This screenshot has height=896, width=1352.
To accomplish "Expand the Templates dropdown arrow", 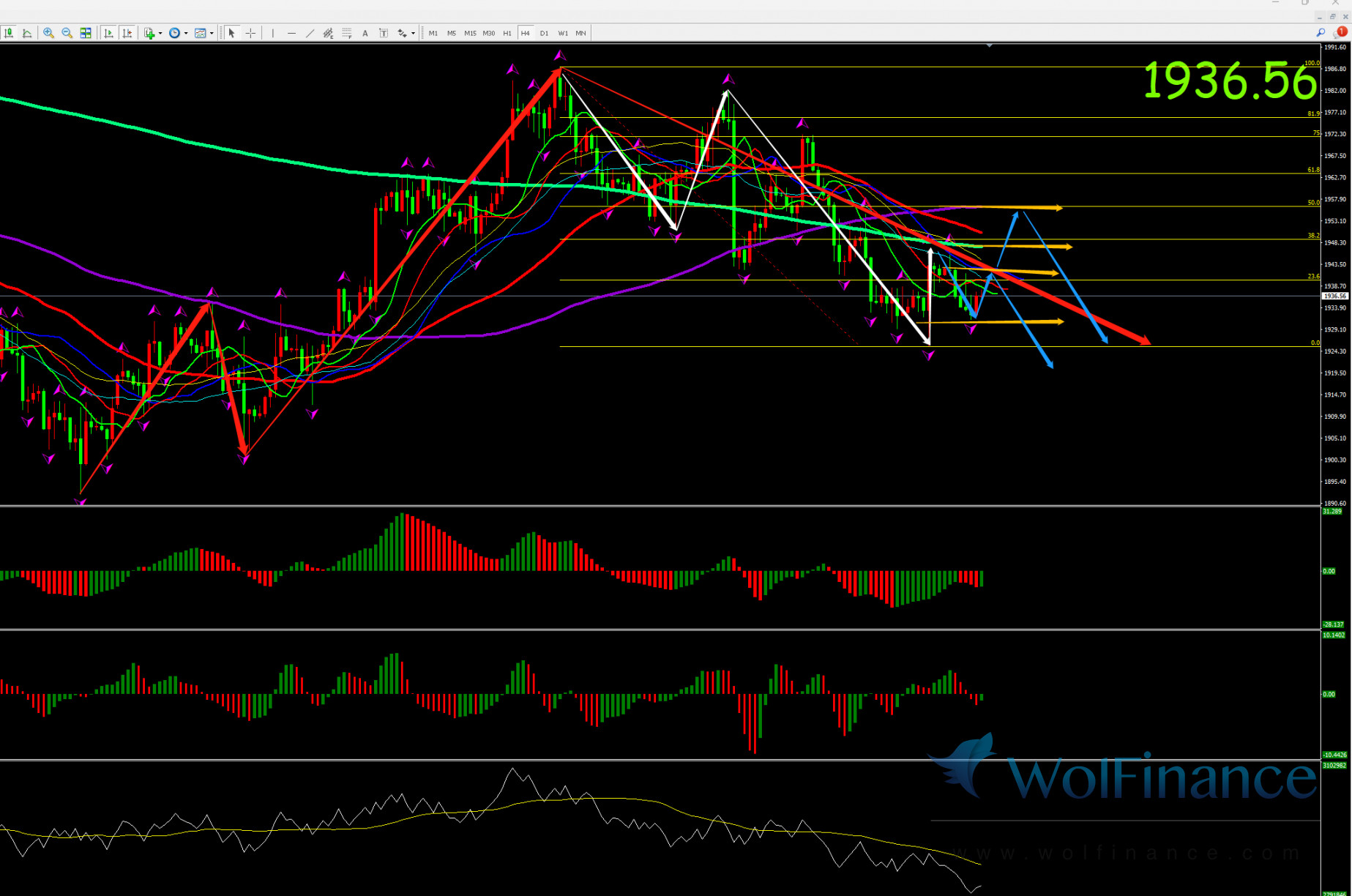I will [212, 33].
